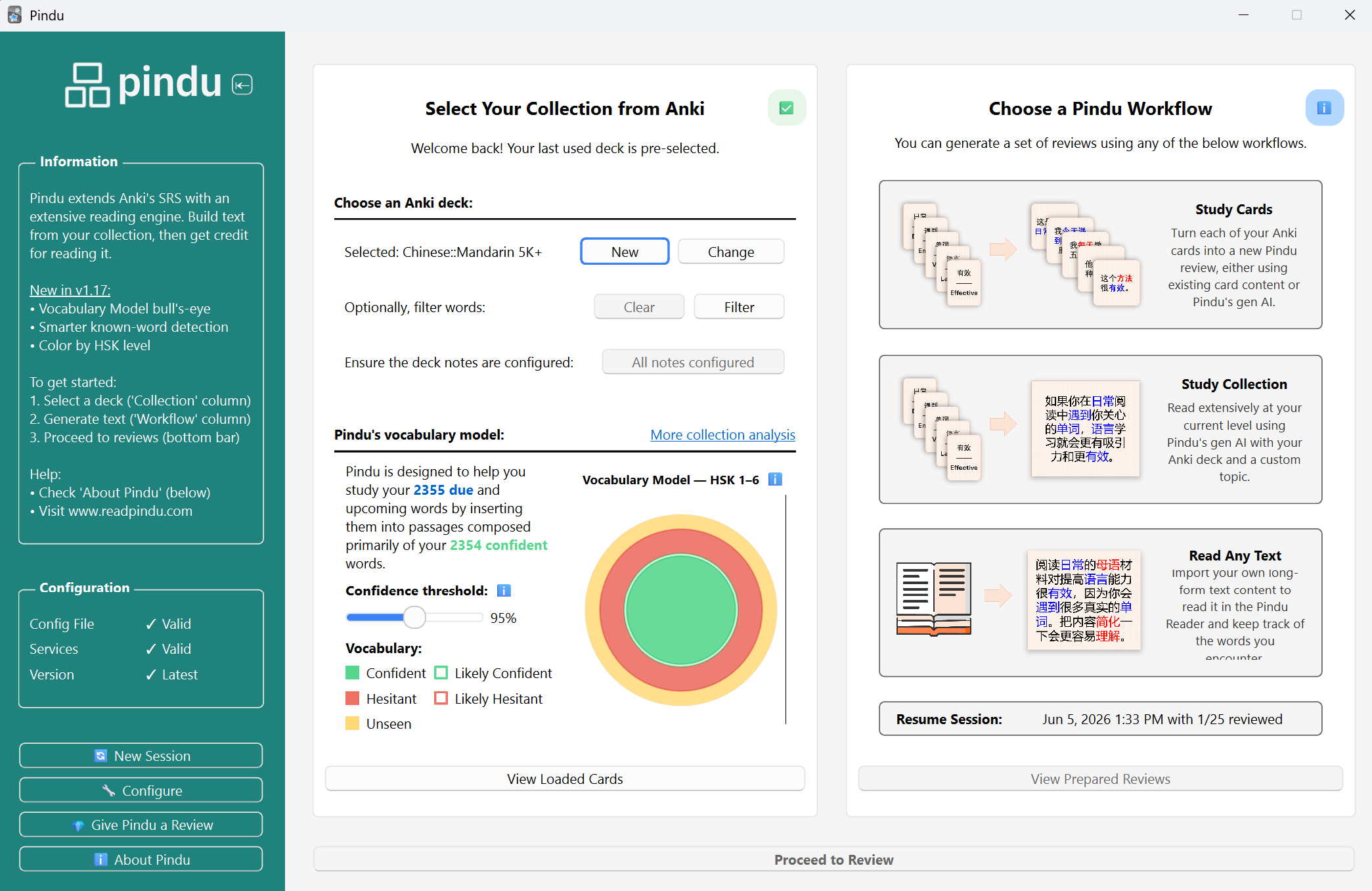1372x891 pixels.
Task: Click the green checkmark collection status icon
Action: click(786, 108)
